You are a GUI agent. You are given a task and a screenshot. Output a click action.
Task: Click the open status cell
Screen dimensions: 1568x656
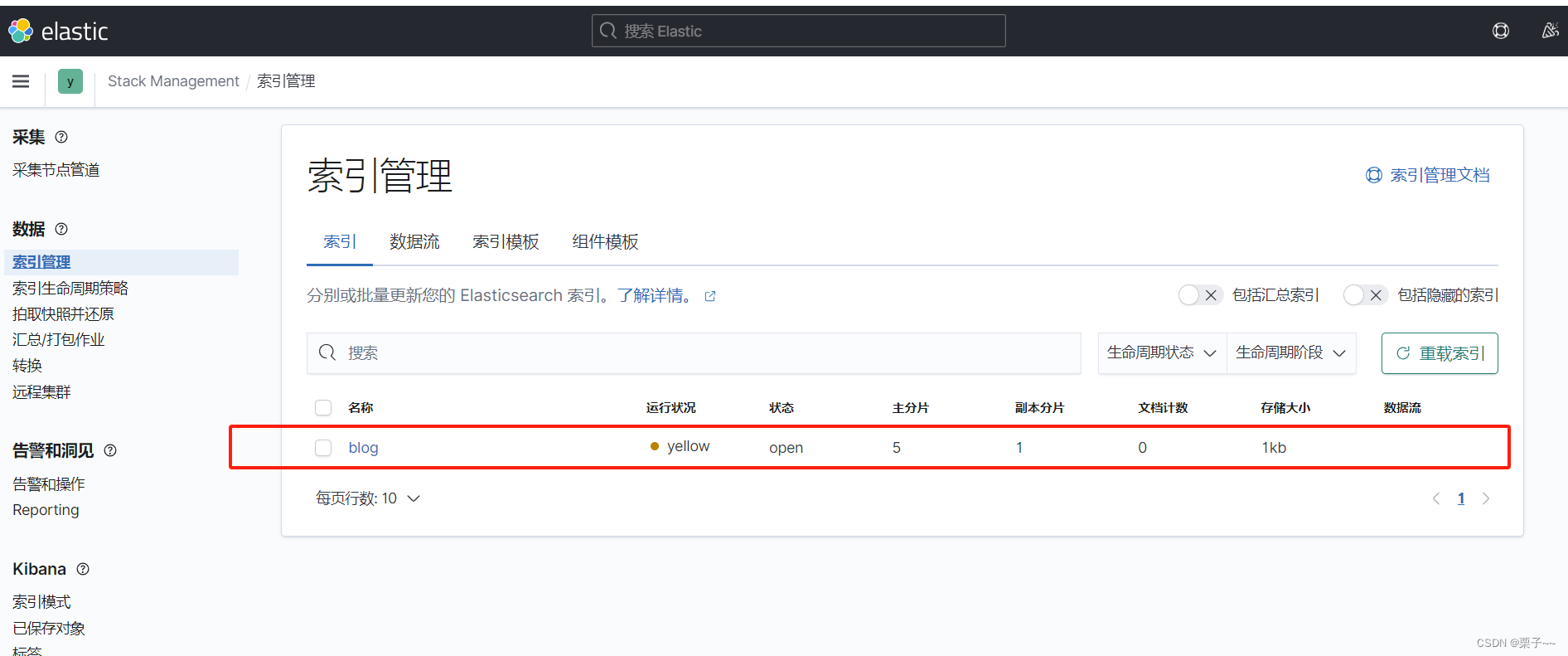point(786,448)
